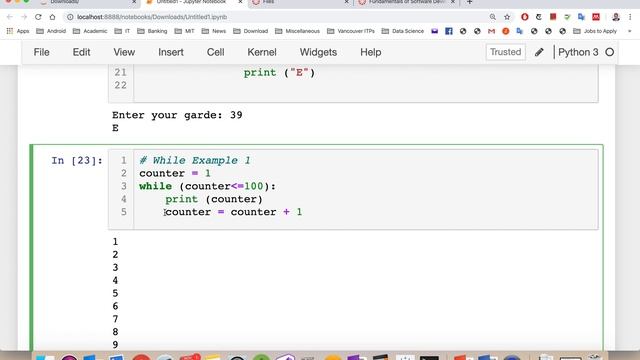The width and height of the screenshot is (640, 360).
Task: Open the Academic bookmarks folder
Action: pyautogui.click(x=90, y=31)
